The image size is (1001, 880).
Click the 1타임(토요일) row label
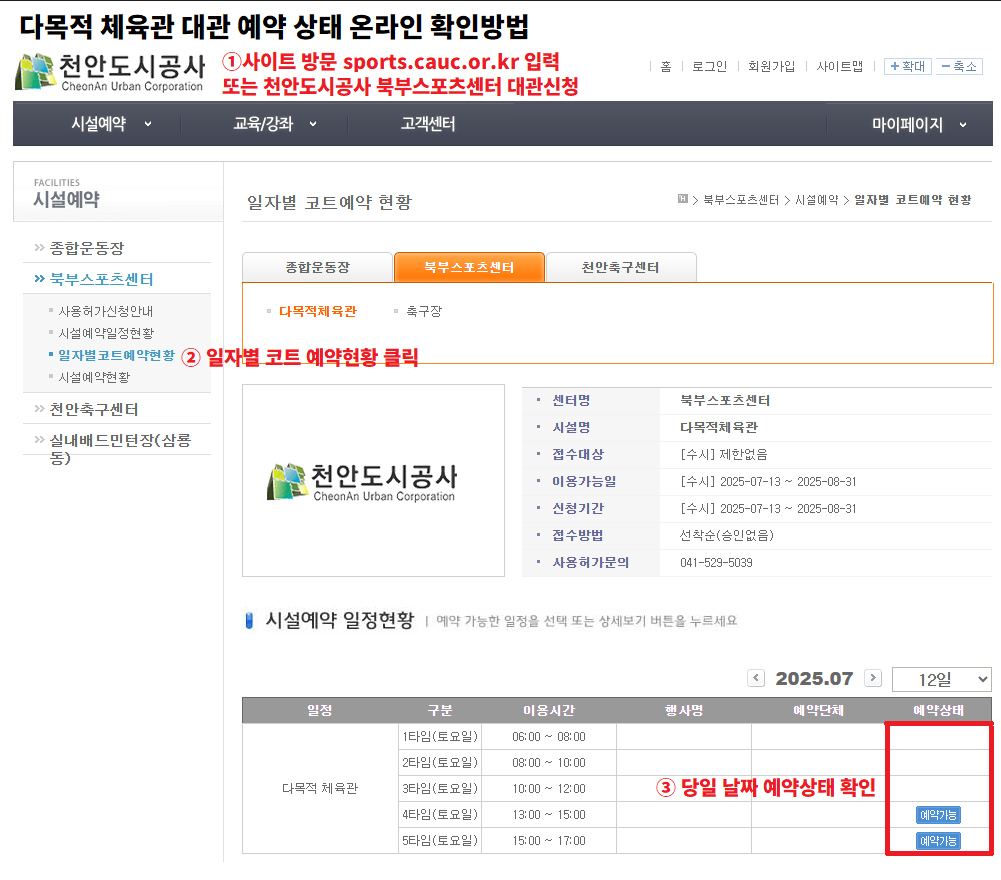(440, 737)
